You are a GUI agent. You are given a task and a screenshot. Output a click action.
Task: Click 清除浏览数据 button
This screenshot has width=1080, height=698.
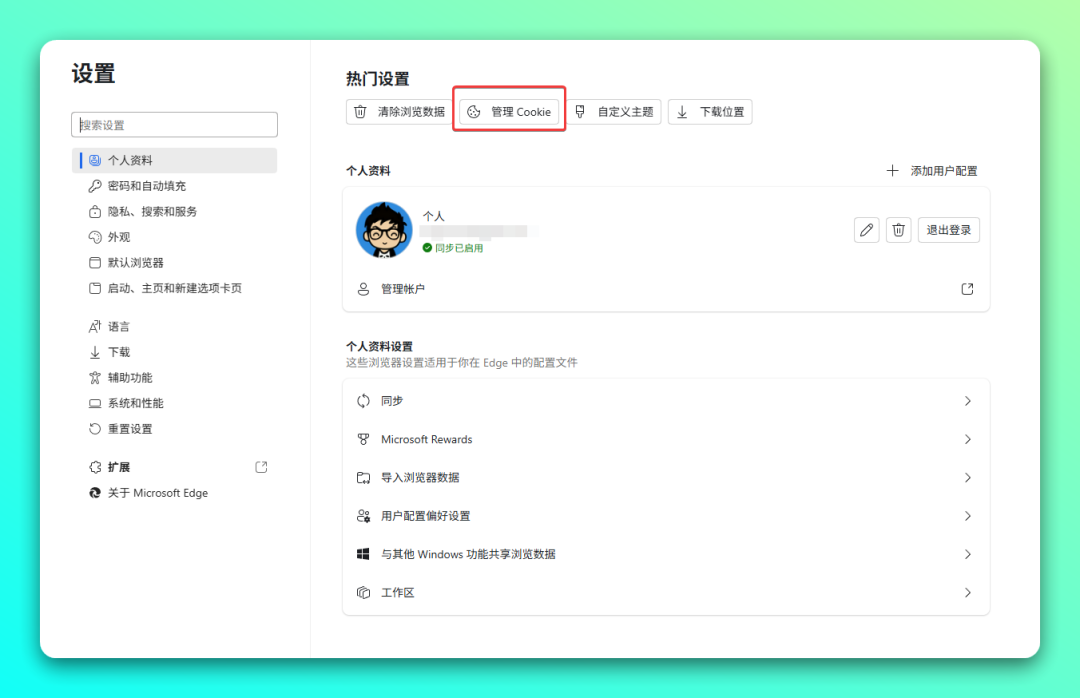(x=398, y=112)
